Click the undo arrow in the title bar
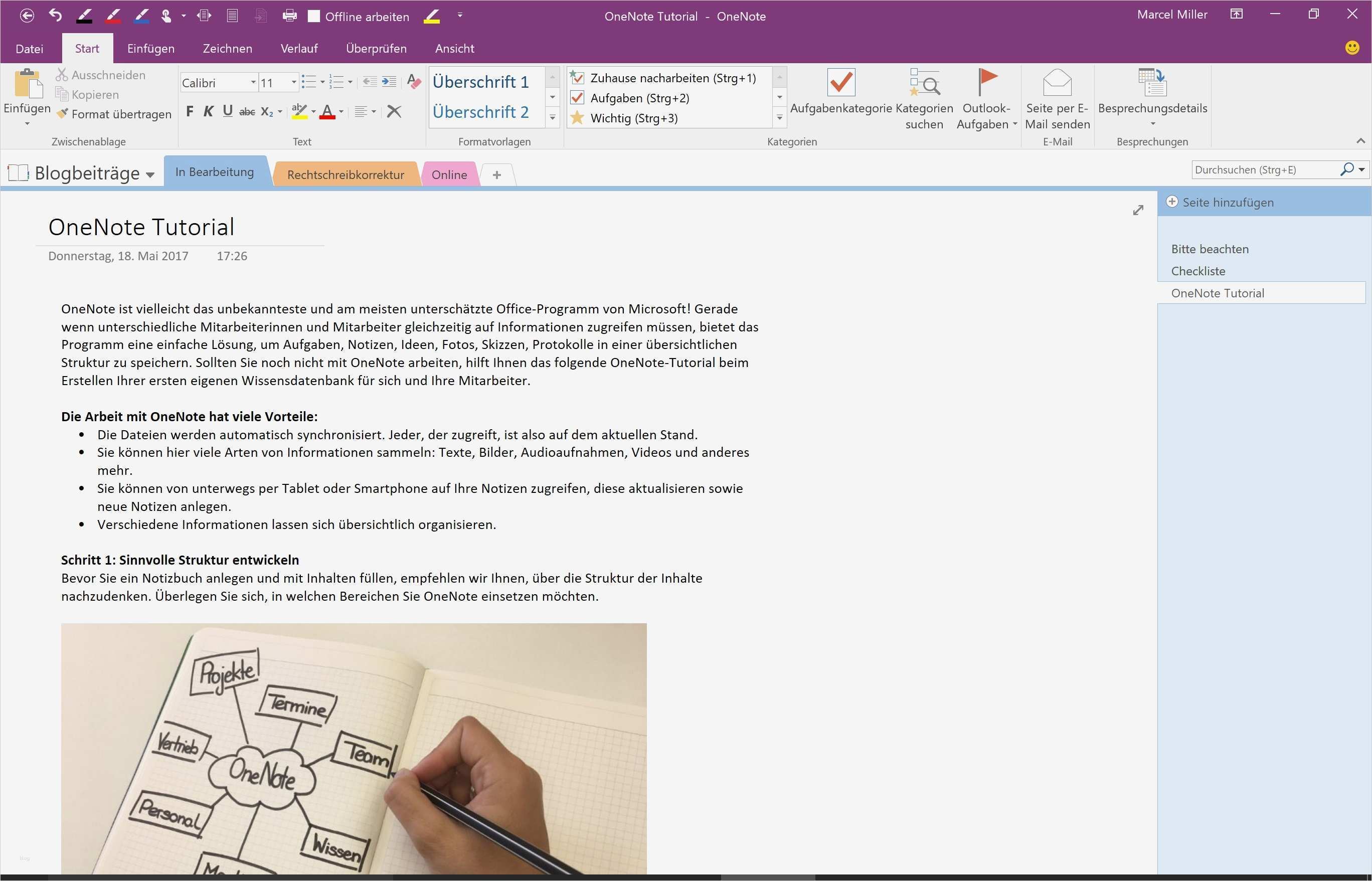 pyautogui.click(x=55, y=16)
